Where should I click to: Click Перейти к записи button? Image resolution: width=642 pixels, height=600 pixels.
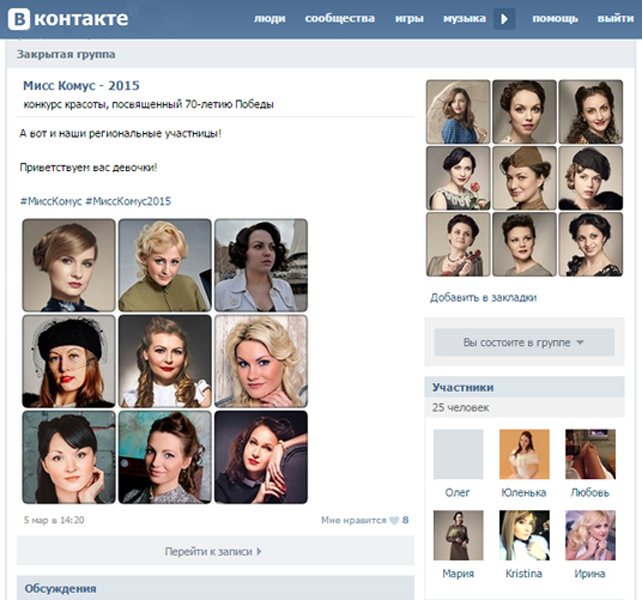215,551
